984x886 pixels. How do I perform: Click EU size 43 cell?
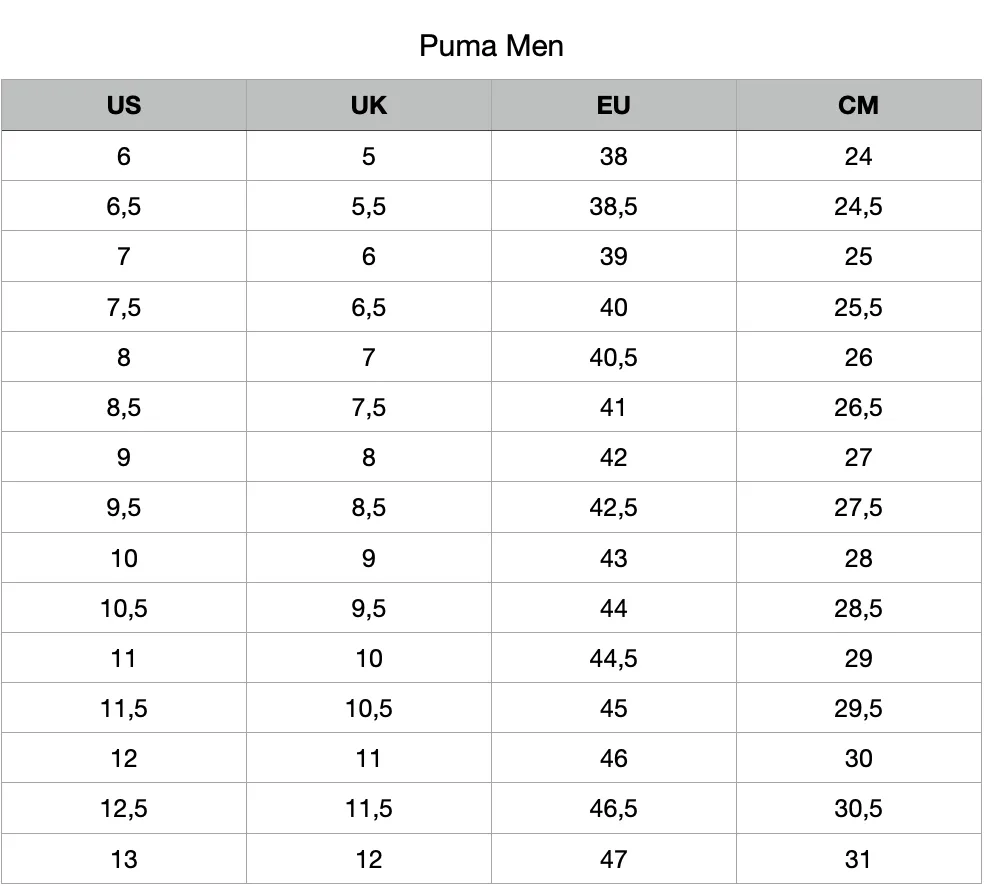click(x=614, y=558)
